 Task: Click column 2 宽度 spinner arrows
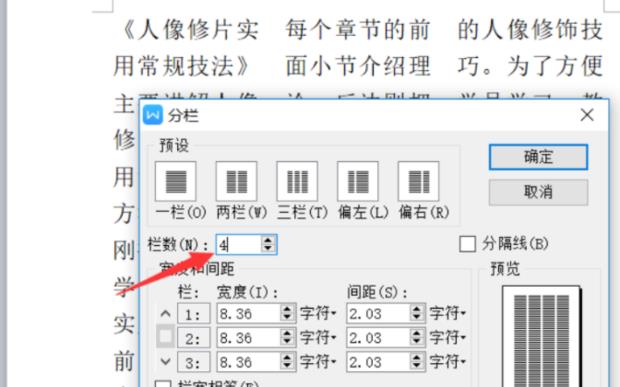coord(287,338)
